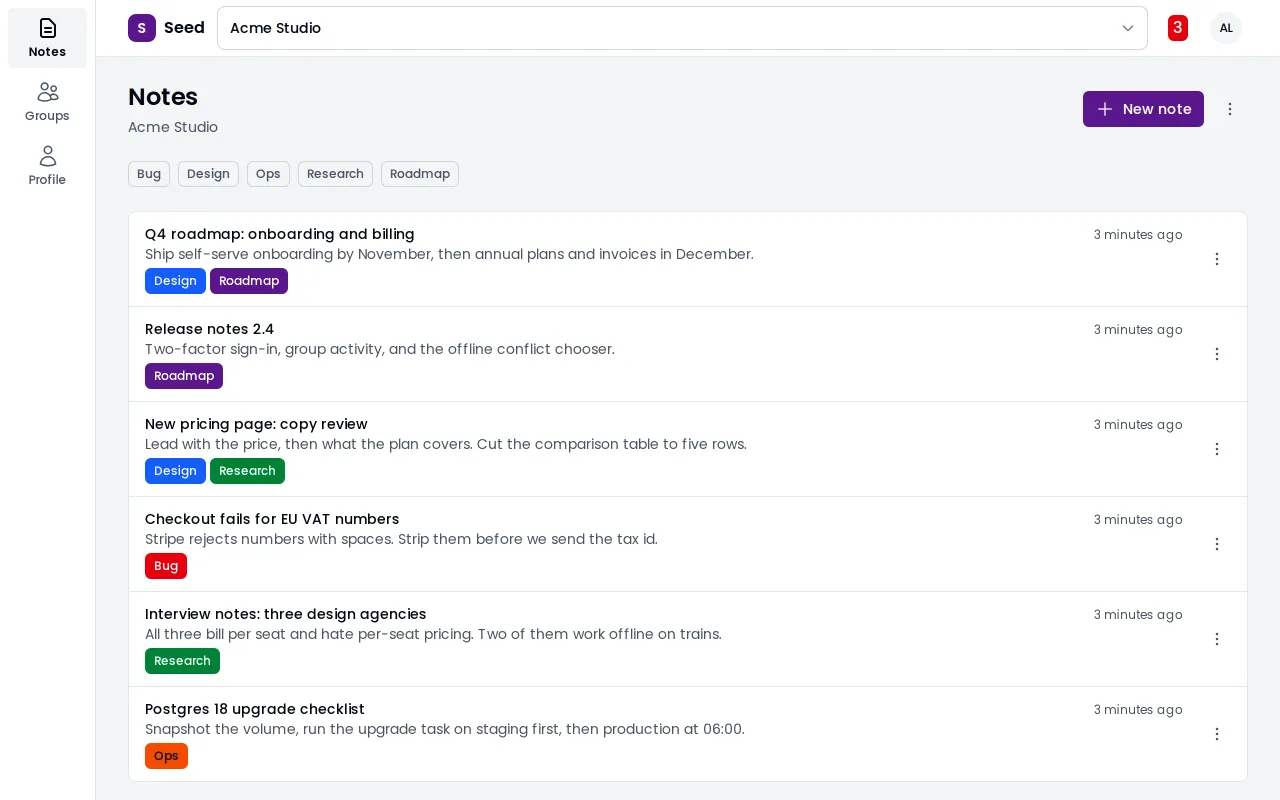Click the Ship self-serve onboarding description

[449, 254]
